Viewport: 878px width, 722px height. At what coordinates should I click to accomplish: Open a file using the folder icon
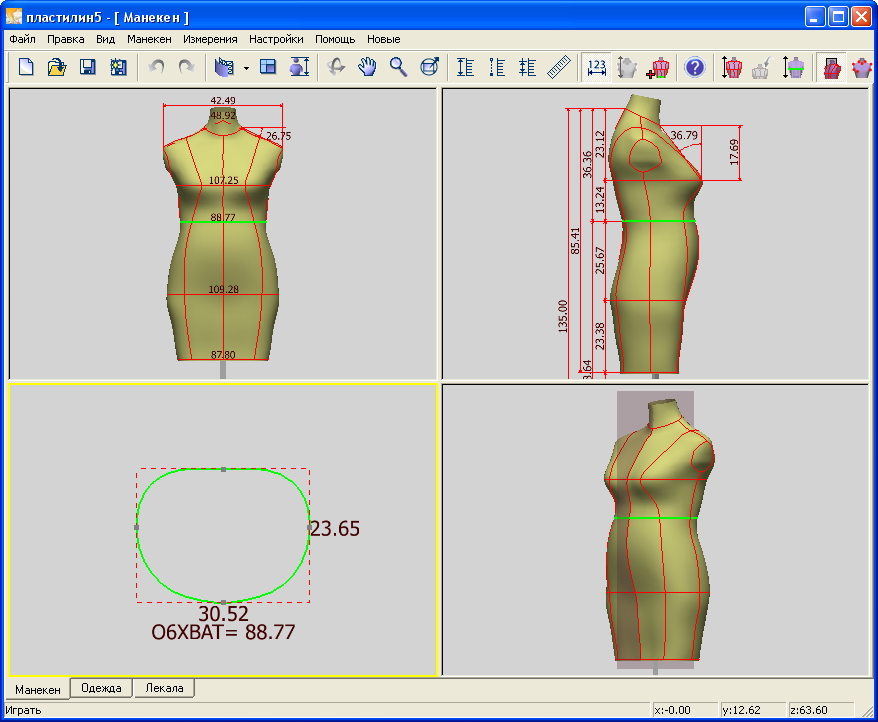[x=57, y=67]
